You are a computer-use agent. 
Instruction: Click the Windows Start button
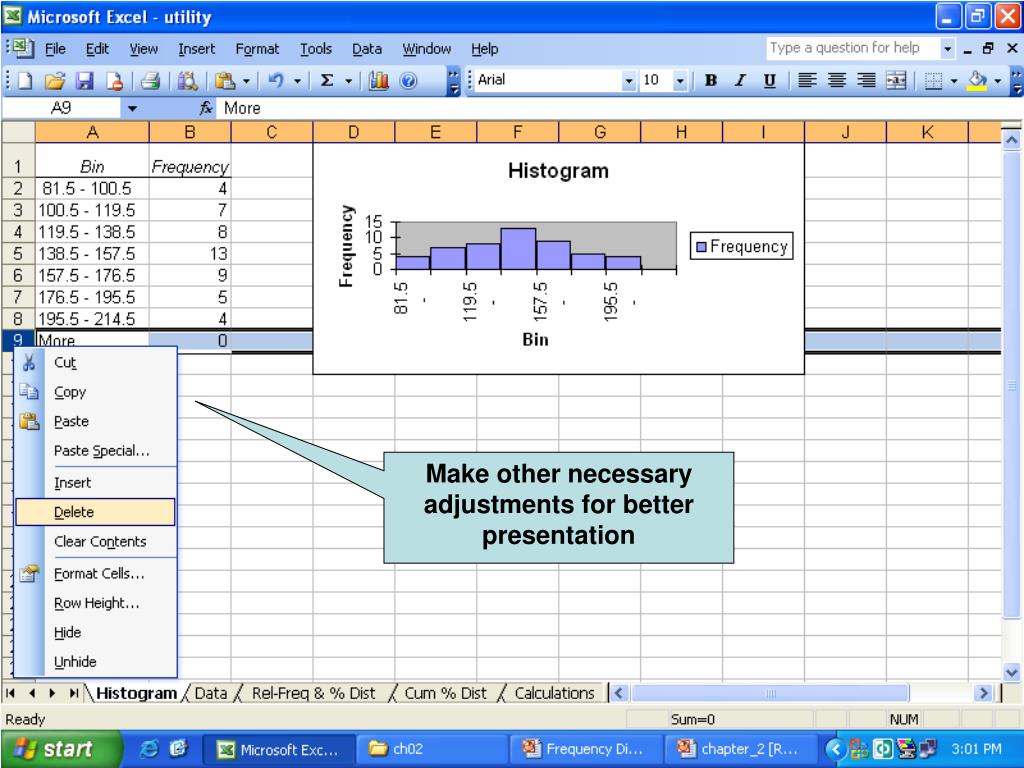(61, 748)
